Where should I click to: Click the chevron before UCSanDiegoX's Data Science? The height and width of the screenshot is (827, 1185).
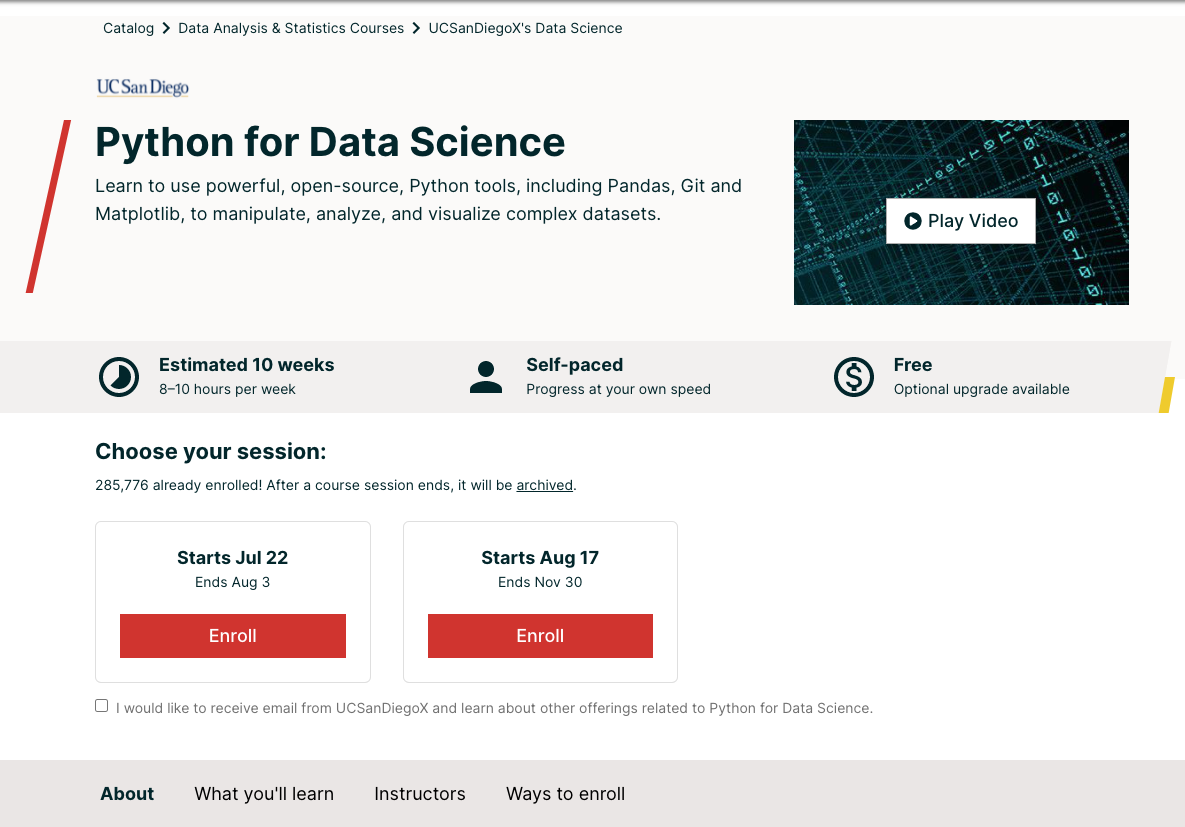tap(414, 28)
